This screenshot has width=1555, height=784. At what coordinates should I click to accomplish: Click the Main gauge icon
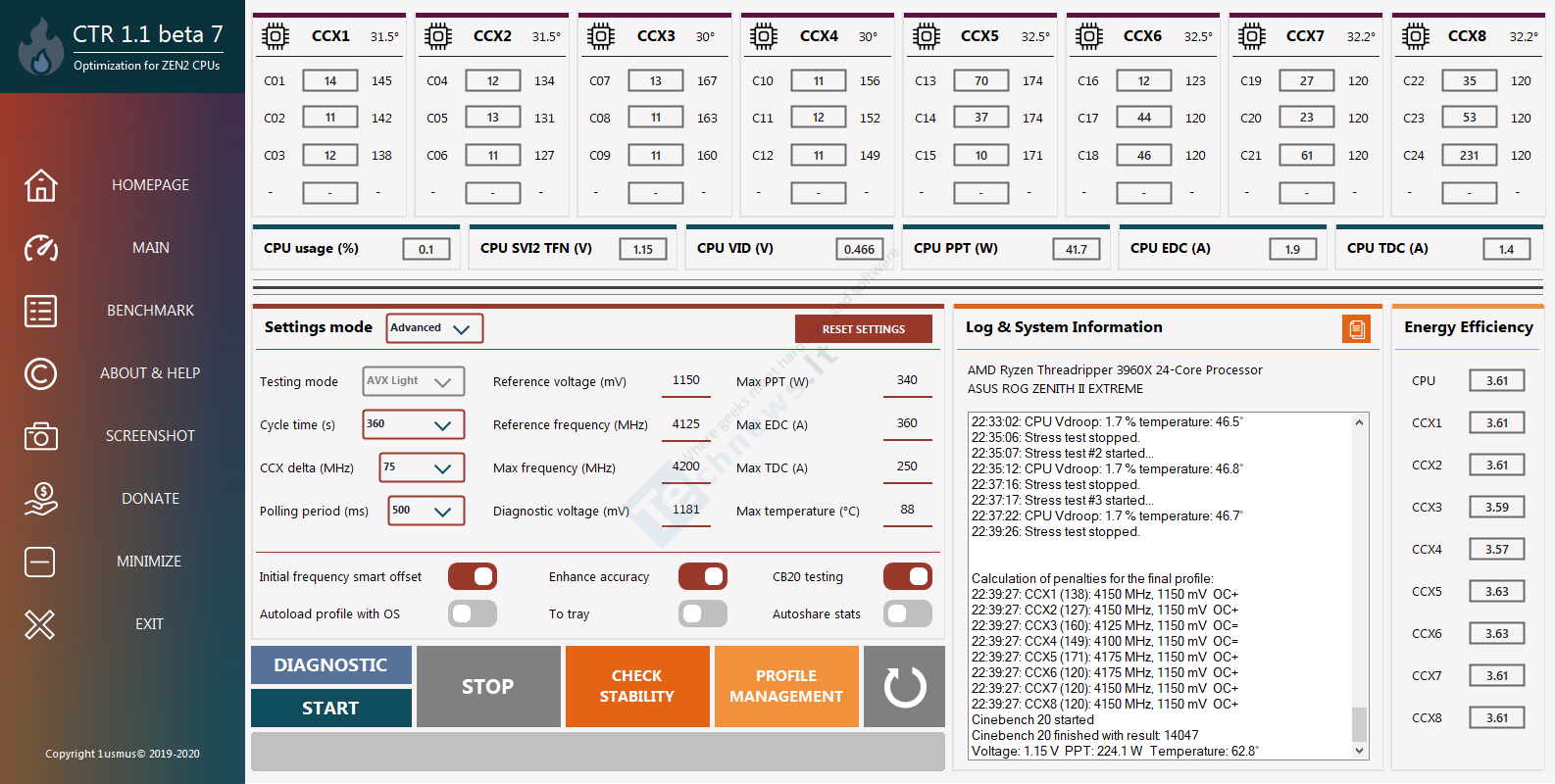(40, 248)
